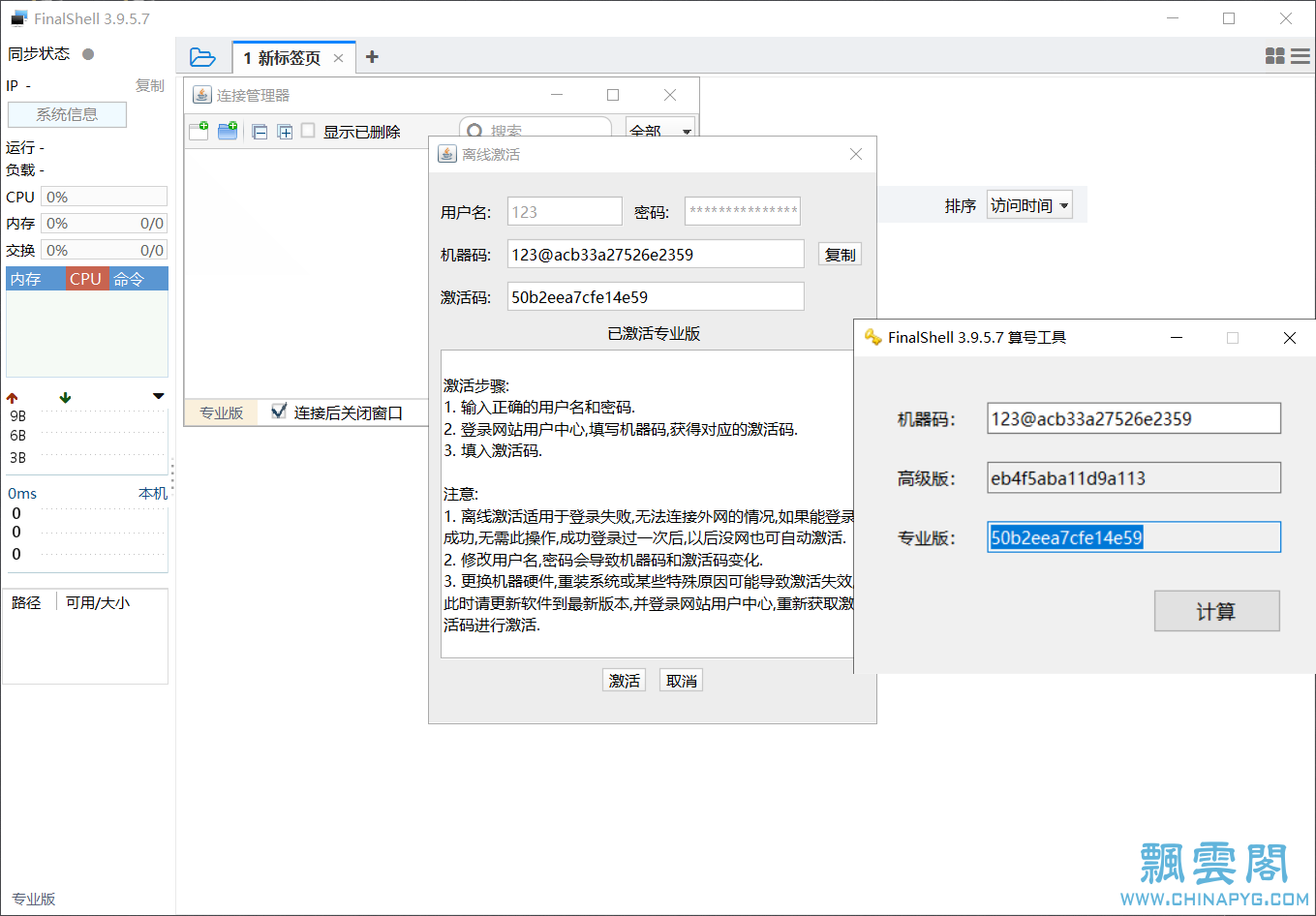Click the 计算 button
This screenshot has width=1316, height=916.
tap(1216, 611)
